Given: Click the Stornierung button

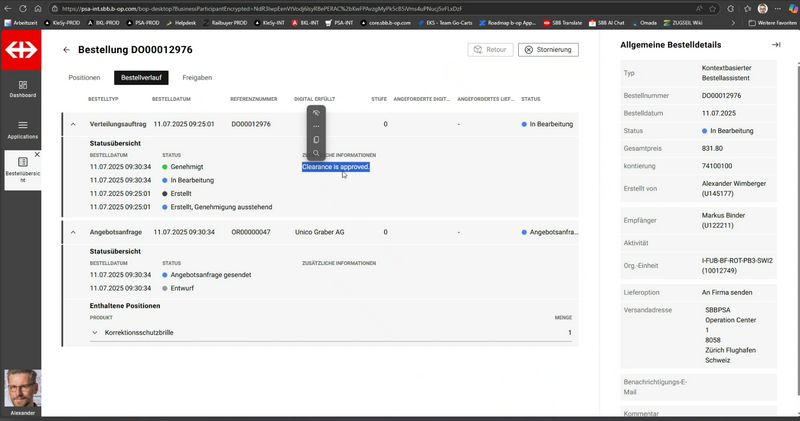Looking at the screenshot, I should (548, 49).
